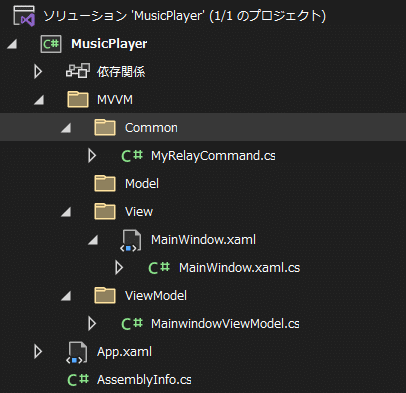Select the AssemblyInfo.cs file name
Image resolution: width=406 pixels, height=393 pixels.
(144, 380)
